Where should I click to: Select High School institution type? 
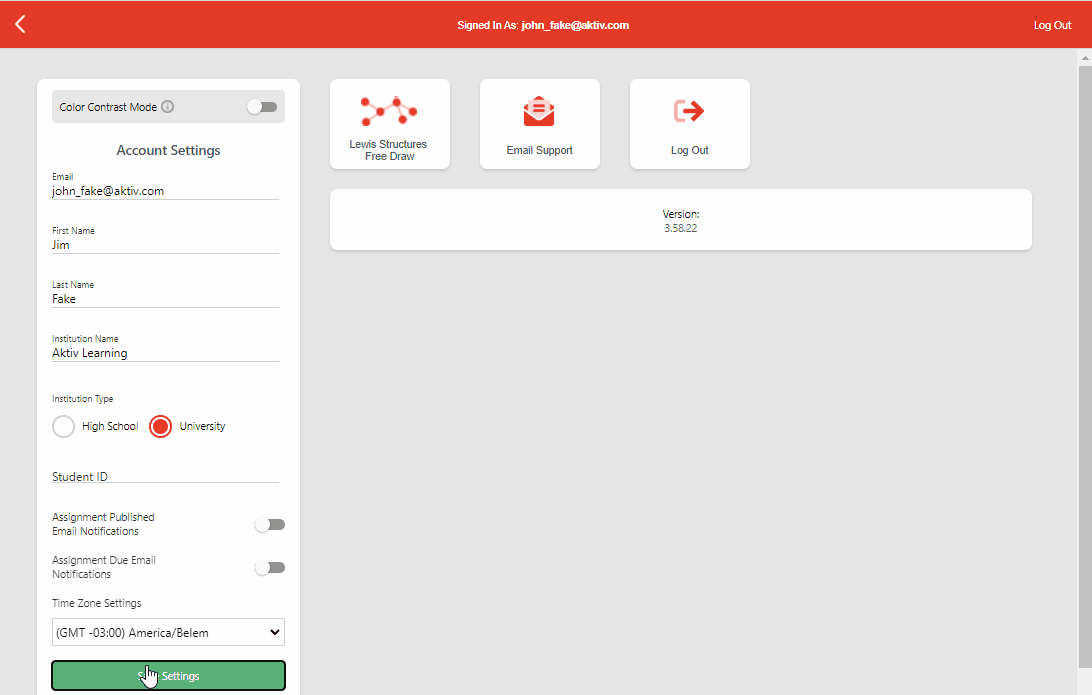[x=64, y=427]
